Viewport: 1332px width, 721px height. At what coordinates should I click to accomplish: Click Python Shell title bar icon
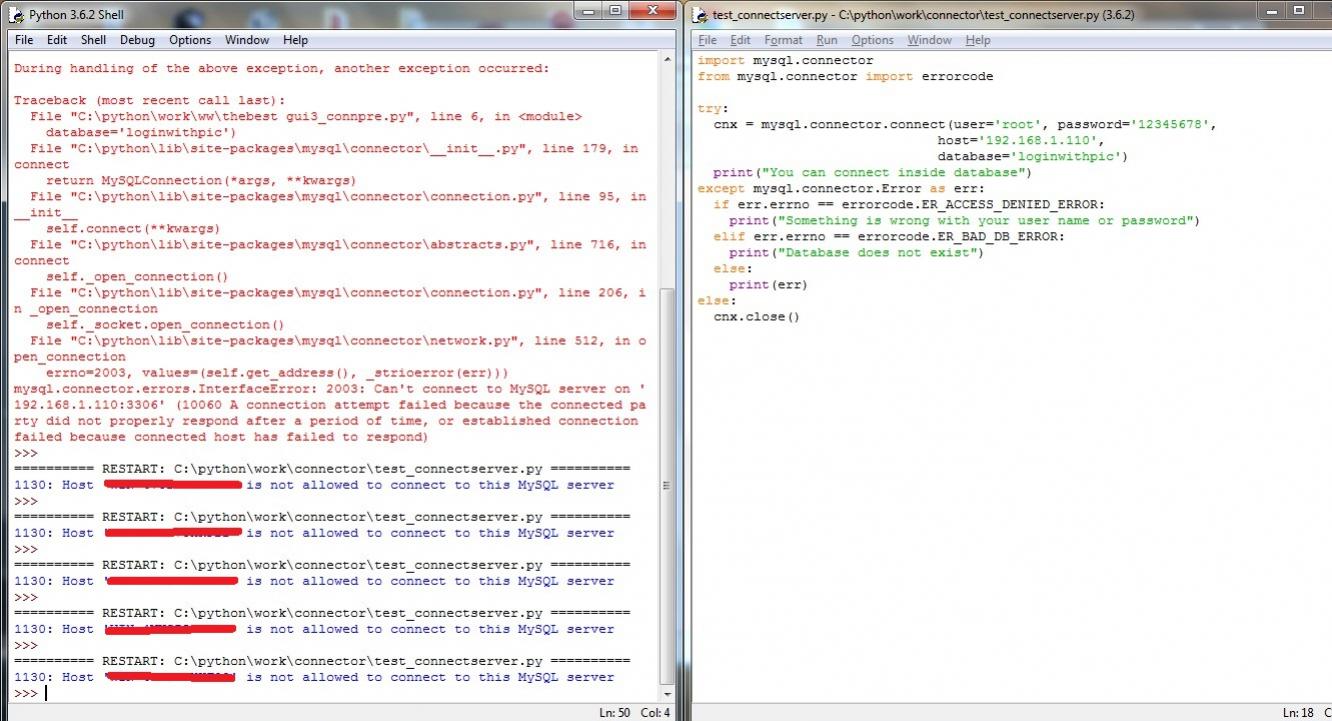[x=16, y=15]
